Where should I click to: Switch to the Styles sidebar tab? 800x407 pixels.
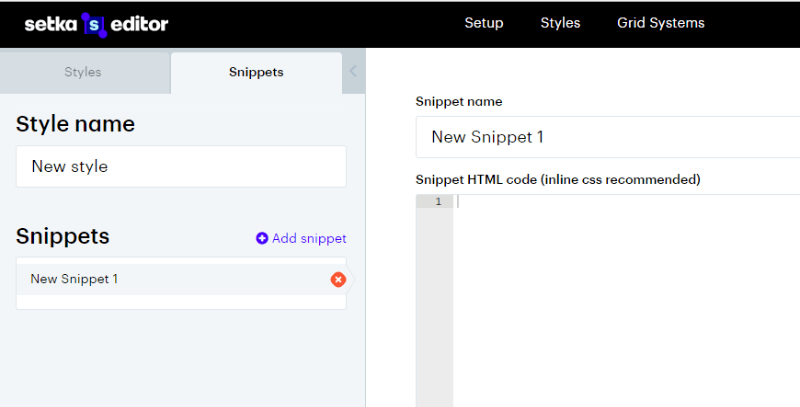point(83,72)
